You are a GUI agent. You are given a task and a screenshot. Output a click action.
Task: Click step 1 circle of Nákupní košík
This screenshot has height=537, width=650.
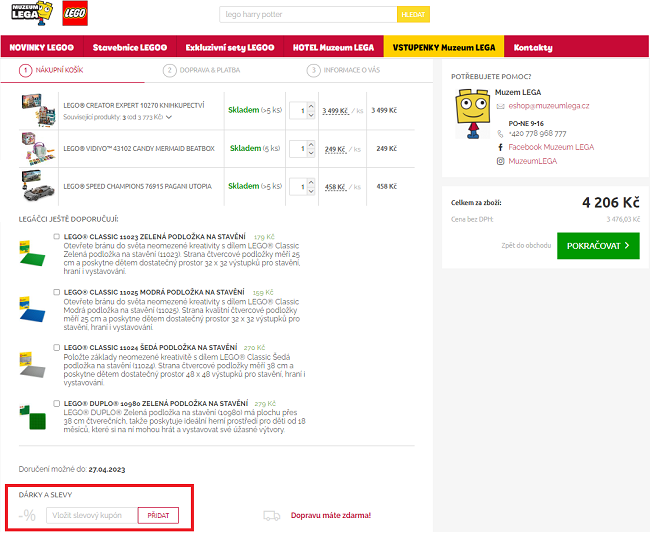point(25,70)
